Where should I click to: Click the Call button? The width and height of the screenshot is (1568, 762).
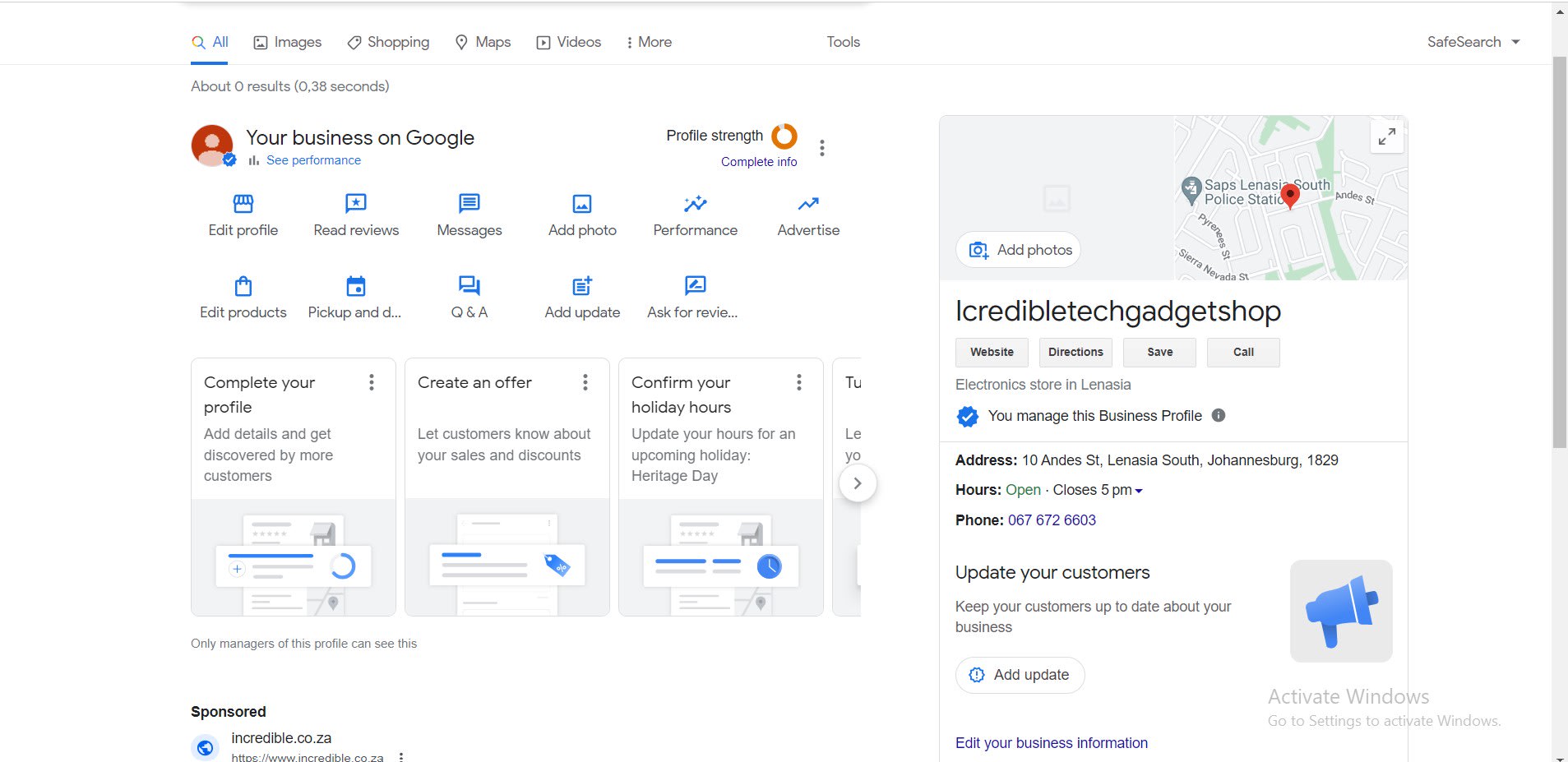coord(1243,352)
